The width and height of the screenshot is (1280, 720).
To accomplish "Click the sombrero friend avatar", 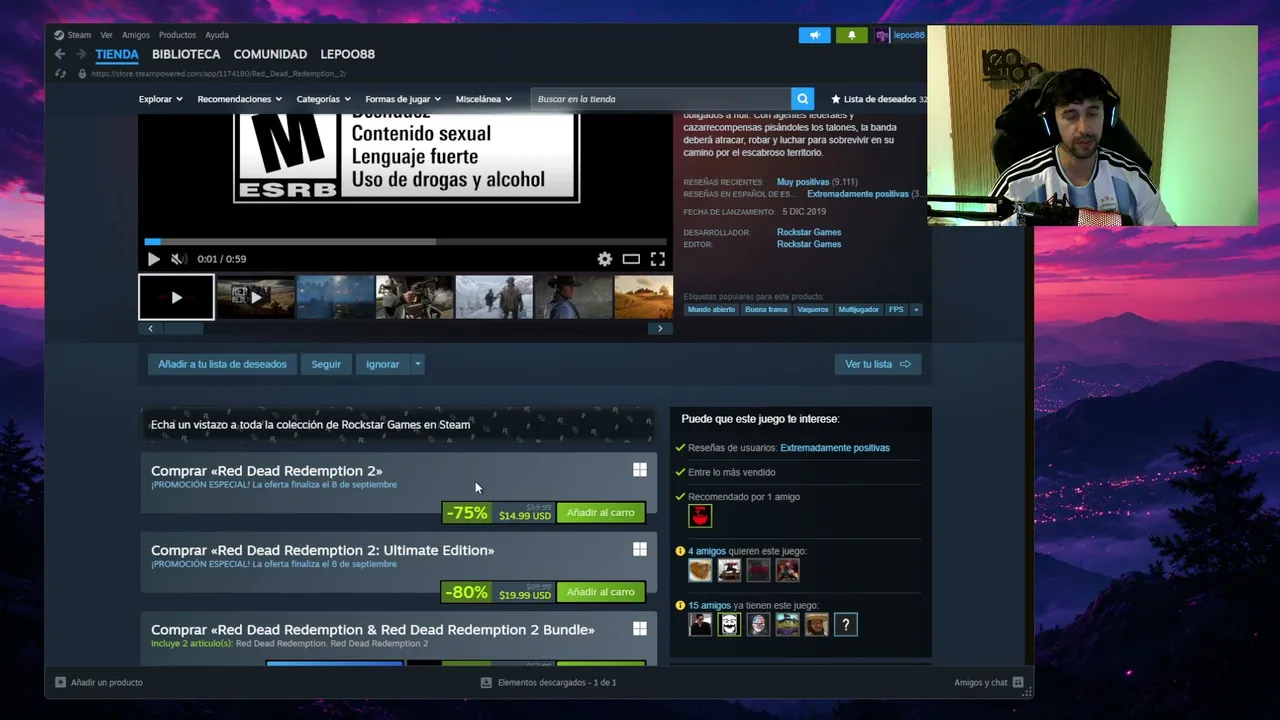I will 817,625.
